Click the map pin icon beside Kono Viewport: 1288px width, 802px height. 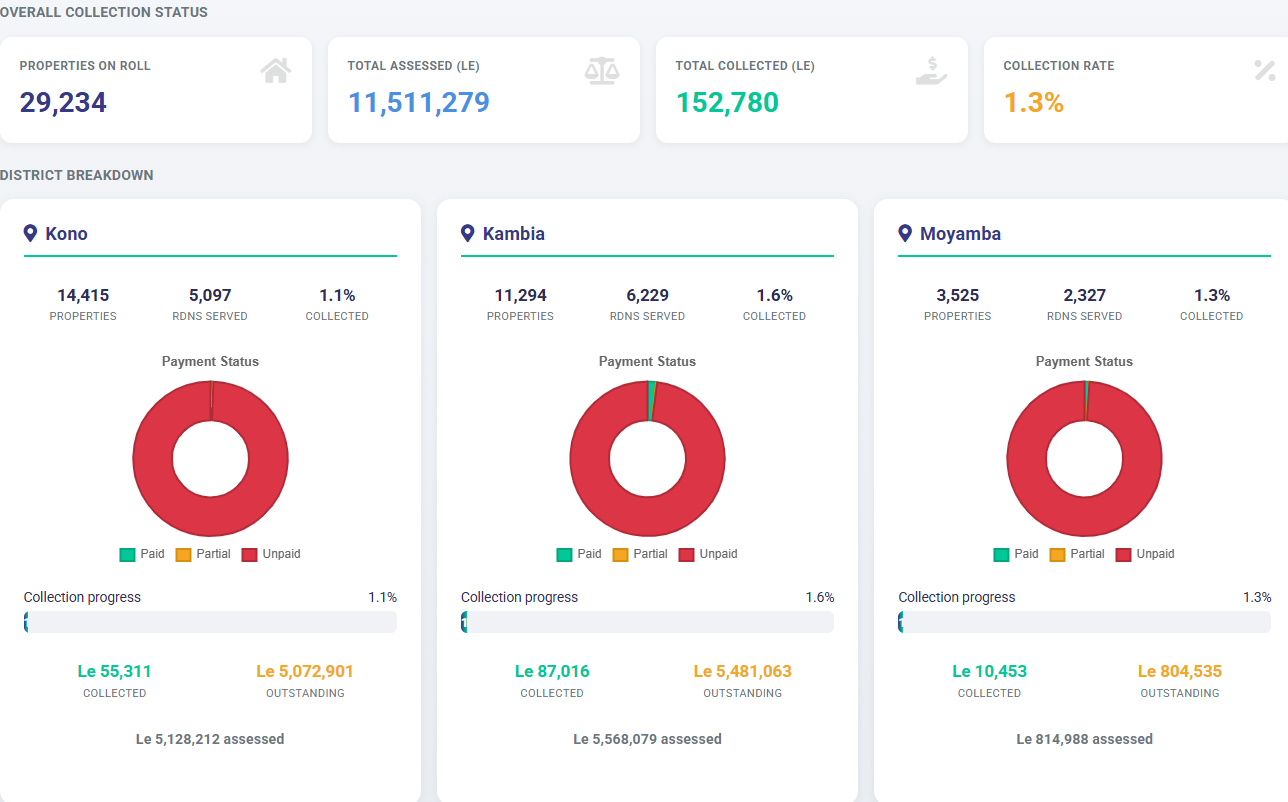point(30,233)
